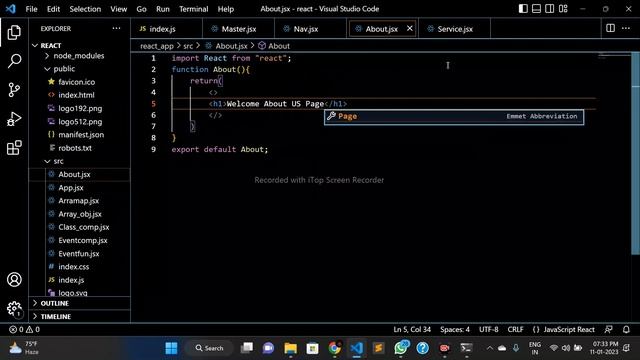Toggle the bottom panel layout icon
Image resolution: width=640 pixels, height=360 pixels.
click(536, 9)
